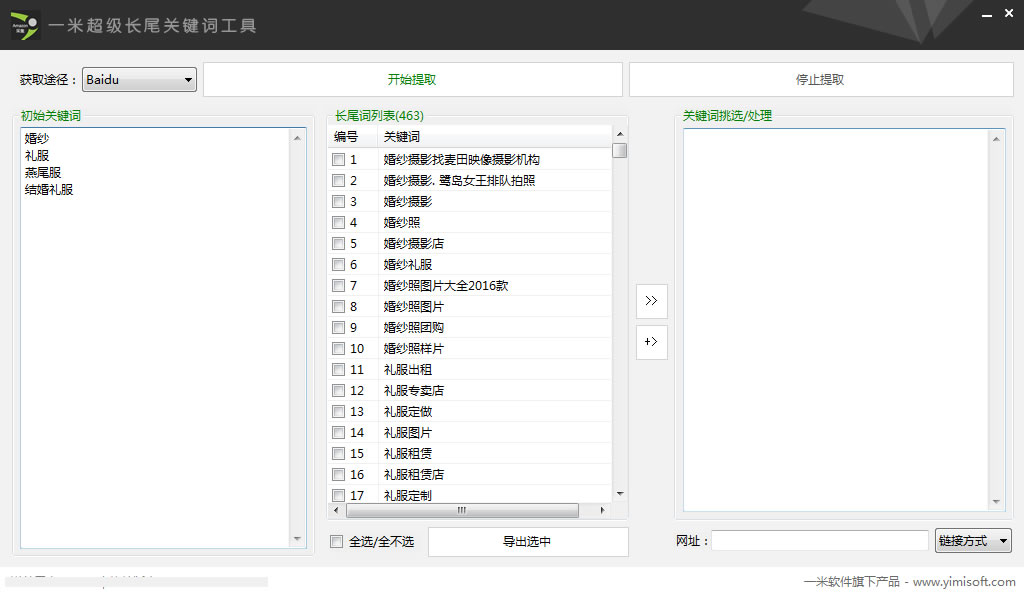
Task: Click initial keywords box scroll-up arrow
Action: pyautogui.click(x=297, y=138)
